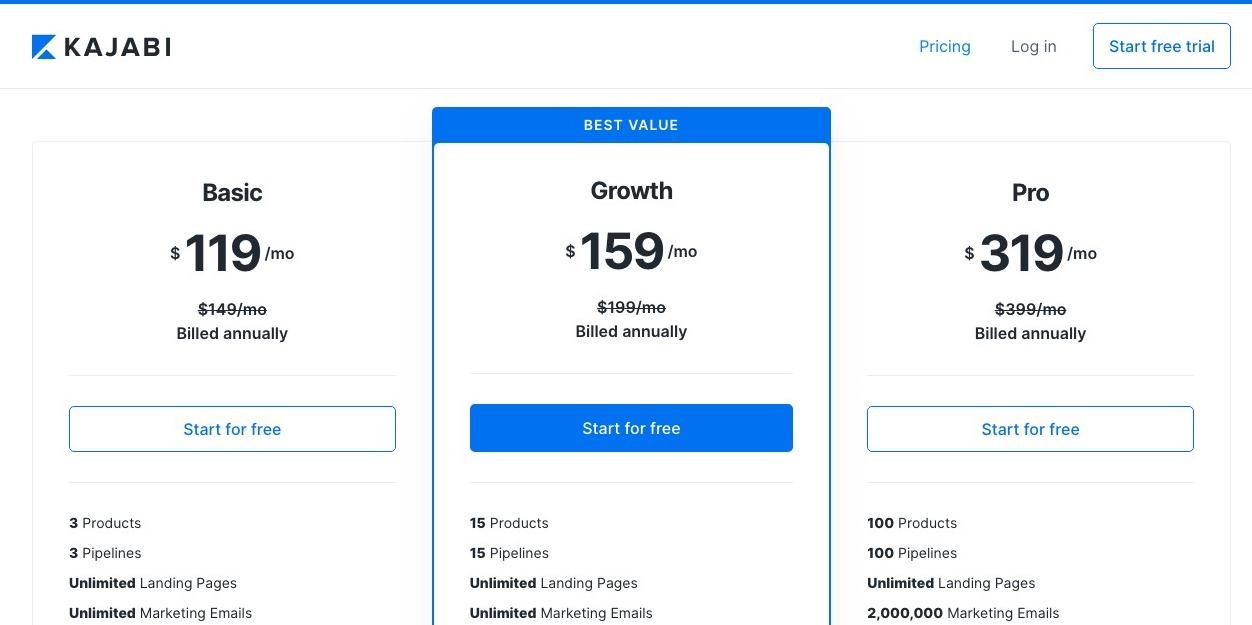
Task: Select the Basic plan heading
Action: pos(232,192)
